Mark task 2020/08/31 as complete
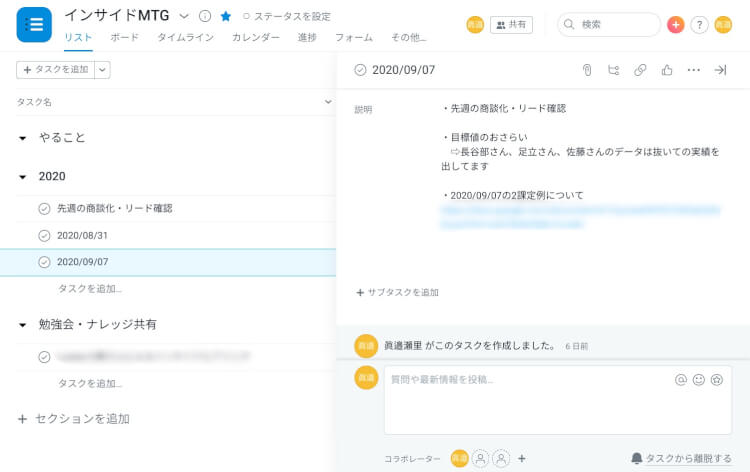Screen dimensions: 750x472 [44, 236]
